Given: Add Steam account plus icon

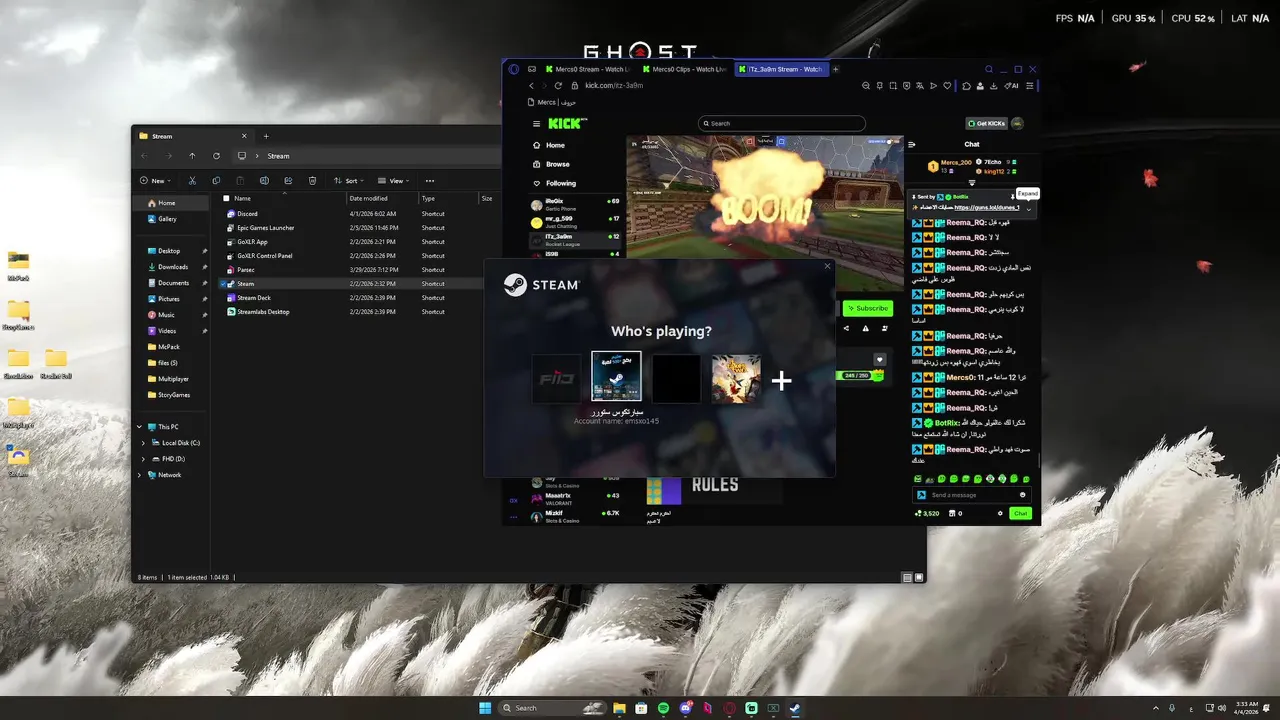Looking at the screenshot, I should point(781,380).
